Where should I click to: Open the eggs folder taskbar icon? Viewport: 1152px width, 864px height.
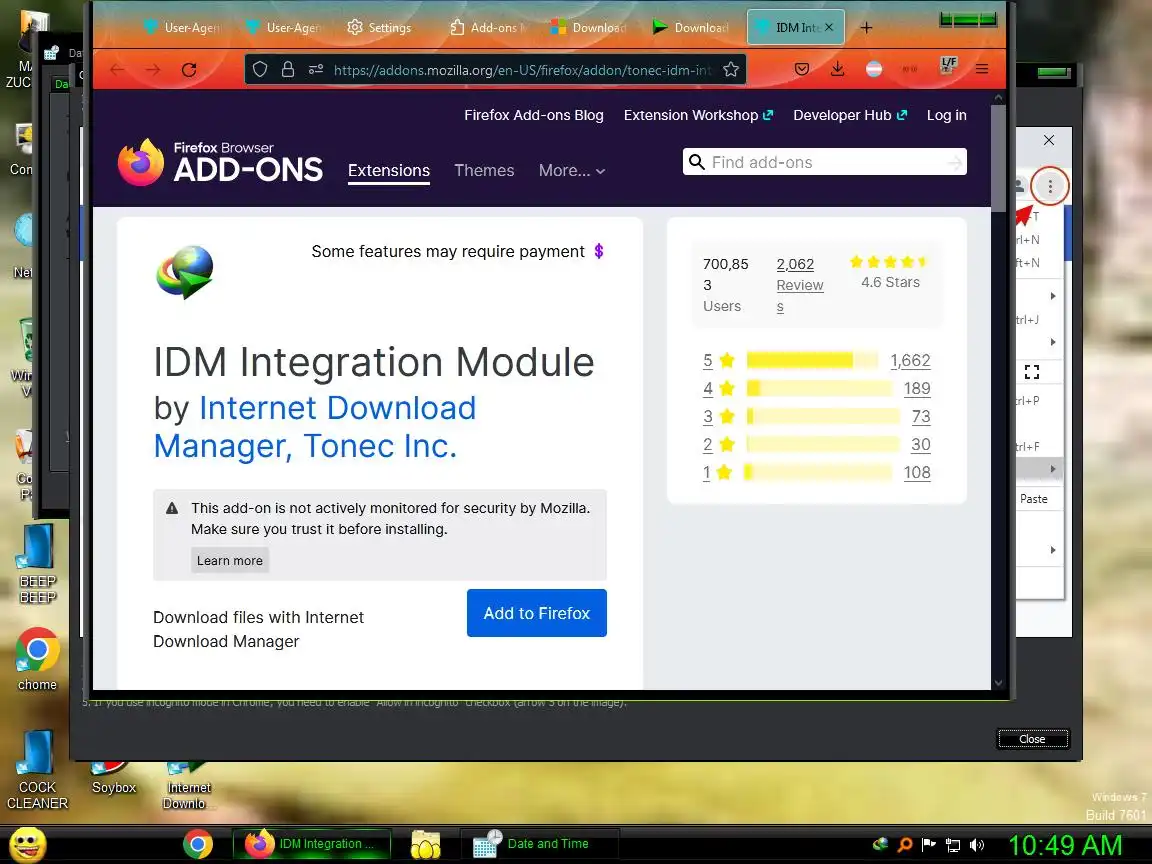pos(425,844)
